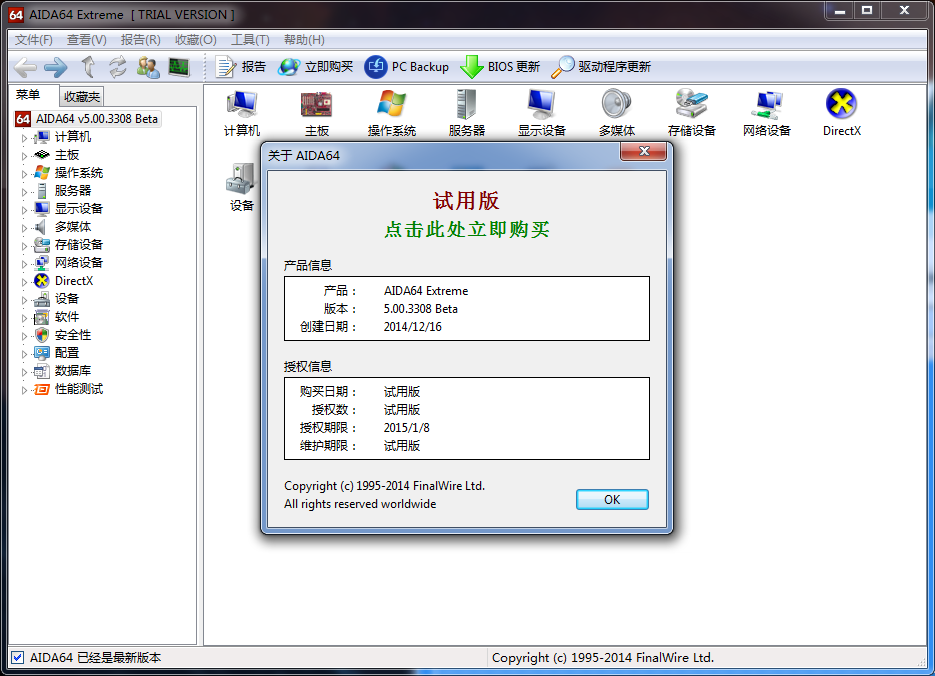Expand the 服务器 tree node

point(24,191)
